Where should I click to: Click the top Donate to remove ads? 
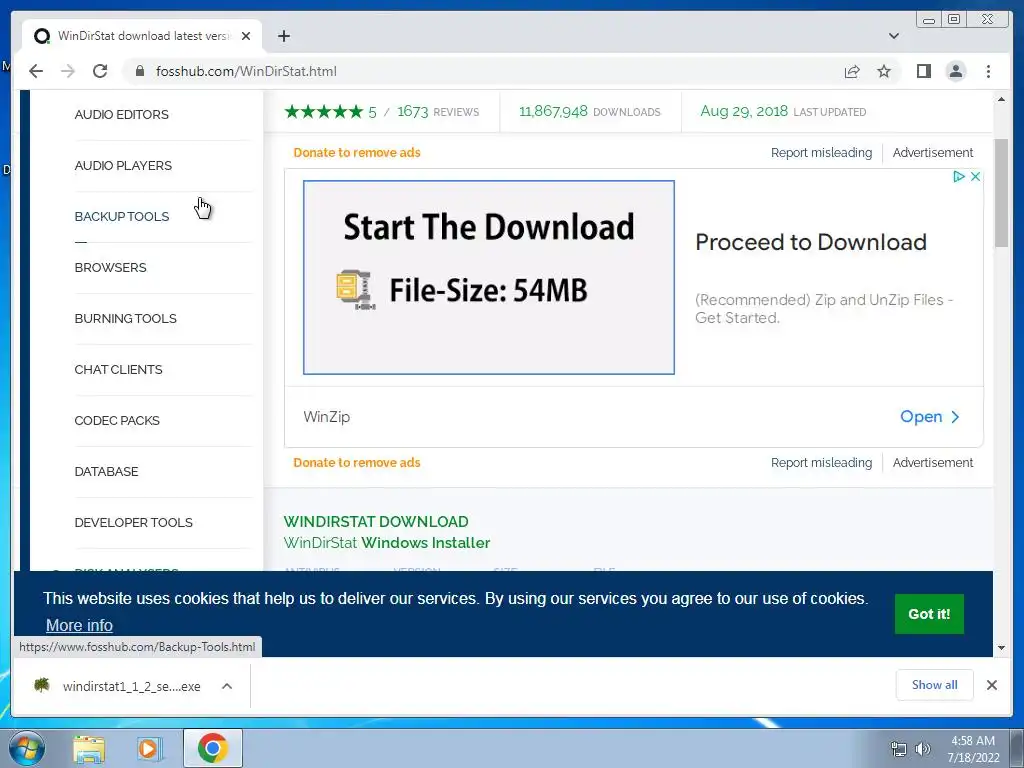click(x=357, y=152)
